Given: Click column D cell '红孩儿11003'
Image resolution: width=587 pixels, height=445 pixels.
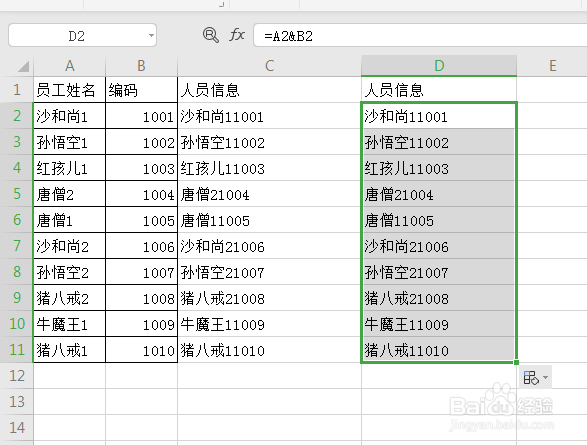Looking at the screenshot, I should [x=439, y=168].
